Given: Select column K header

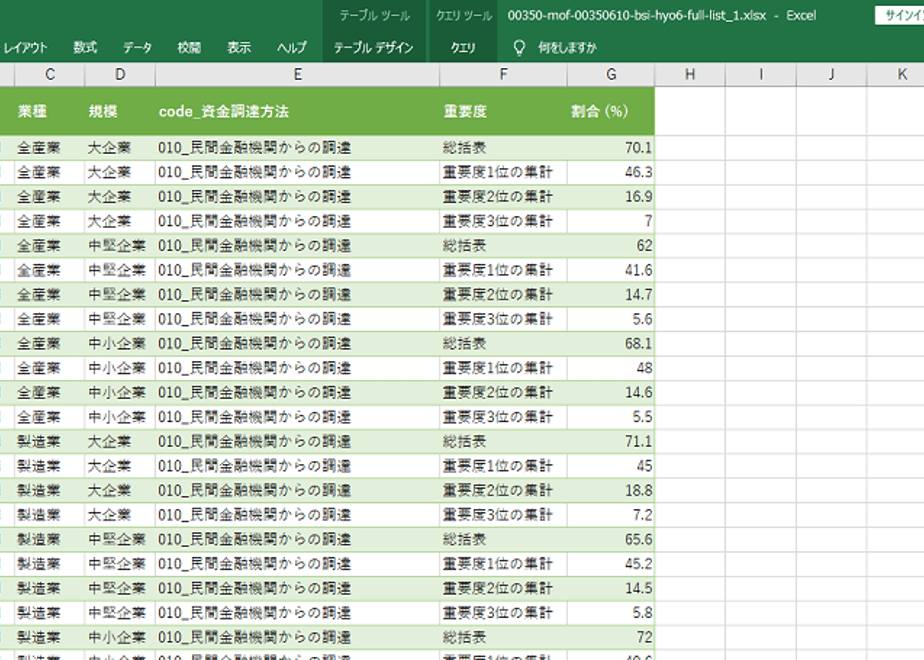Looking at the screenshot, I should (x=896, y=75).
